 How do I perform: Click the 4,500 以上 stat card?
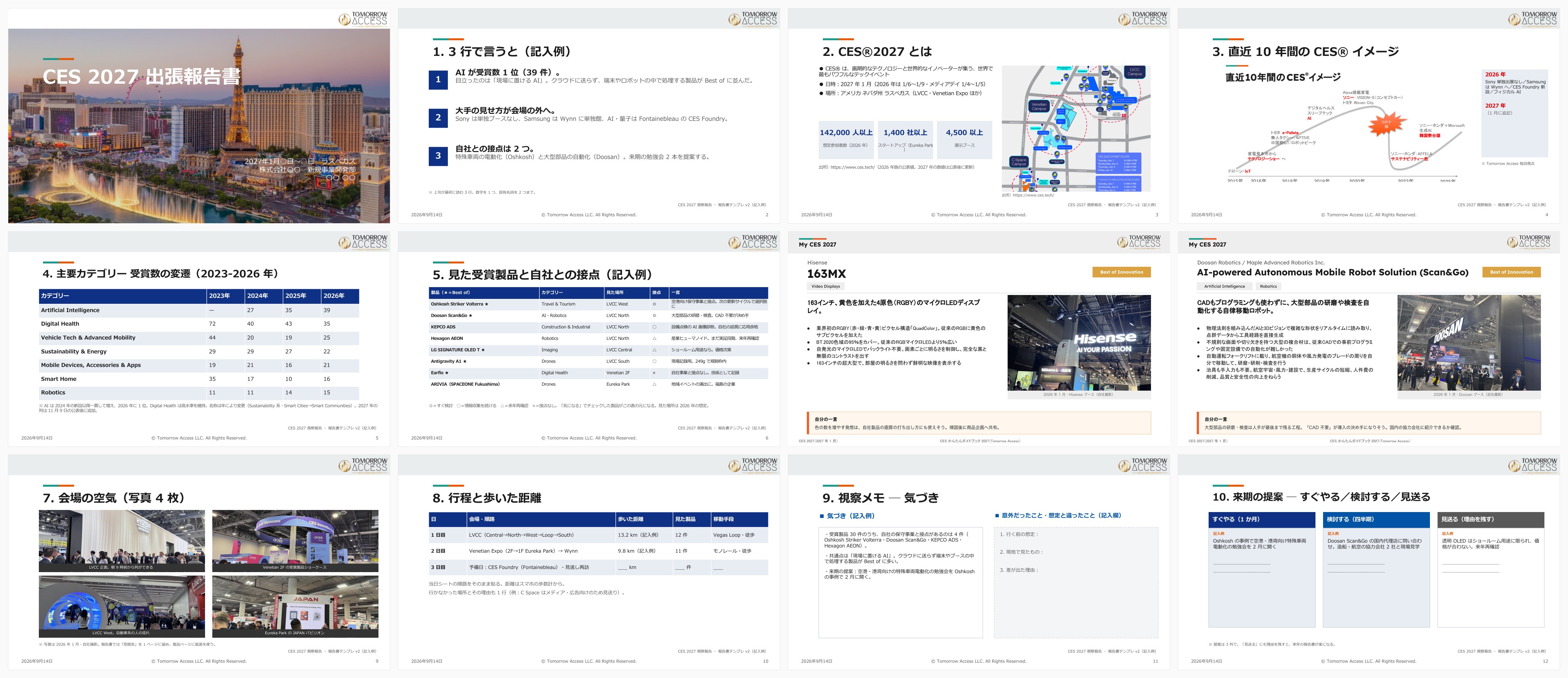pos(964,140)
